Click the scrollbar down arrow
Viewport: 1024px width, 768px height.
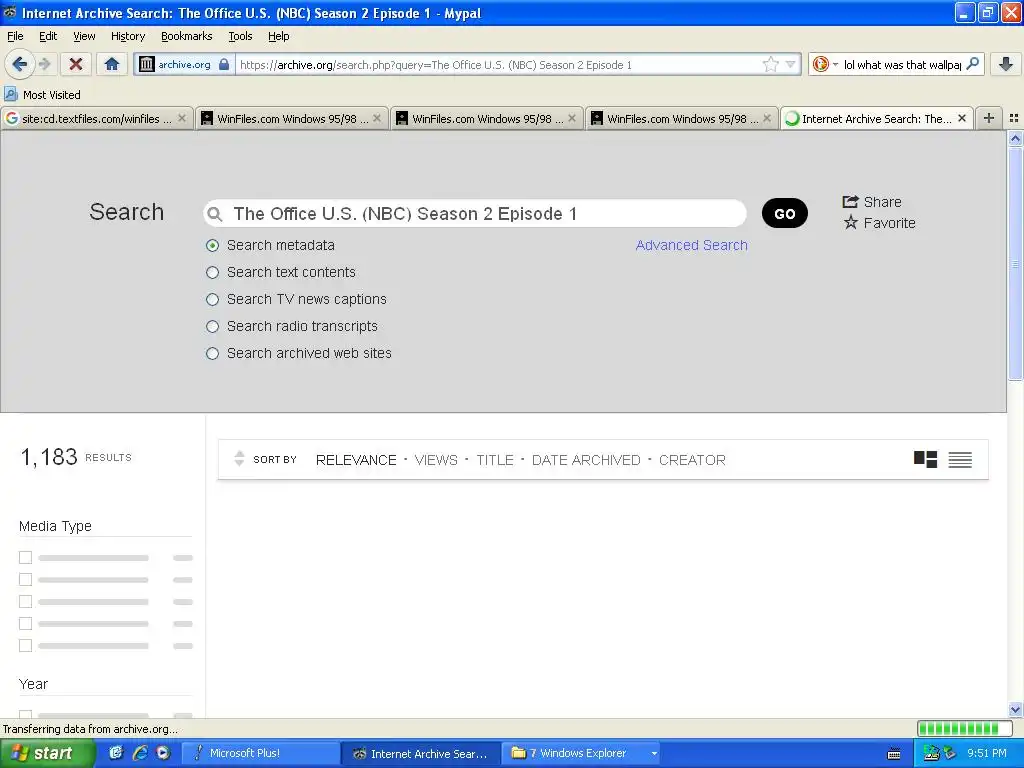click(x=1015, y=710)
